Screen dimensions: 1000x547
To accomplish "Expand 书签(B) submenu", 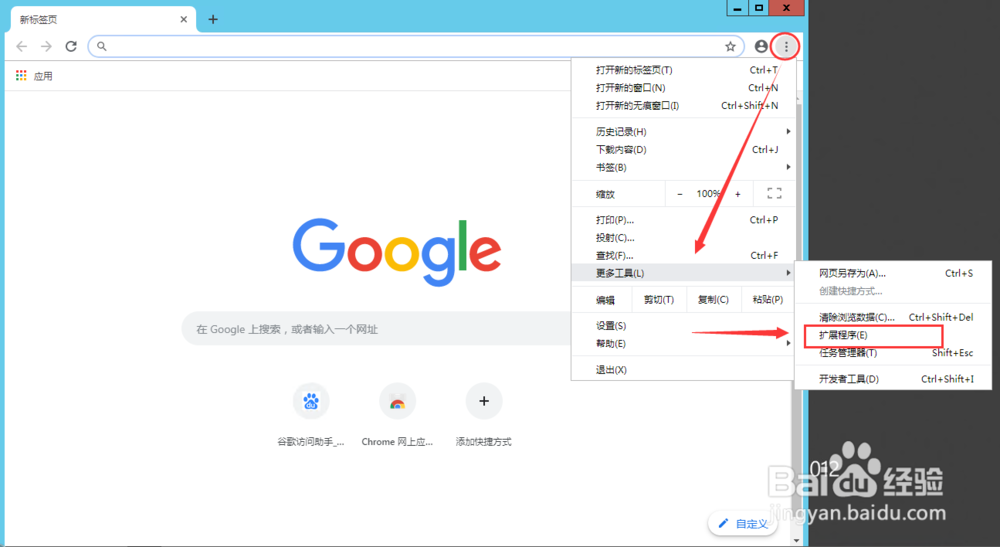I will coord(684,167).
